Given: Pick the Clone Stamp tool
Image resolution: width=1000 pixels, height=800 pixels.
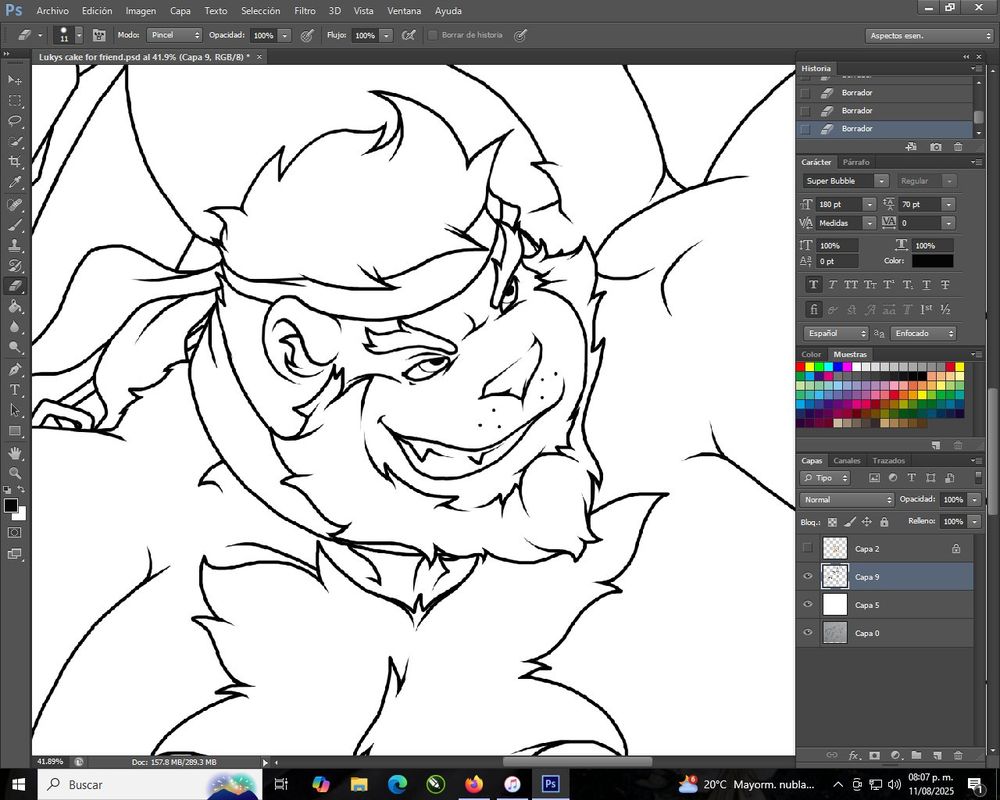Looking at the screenshot, I should (x=15, y=245).
